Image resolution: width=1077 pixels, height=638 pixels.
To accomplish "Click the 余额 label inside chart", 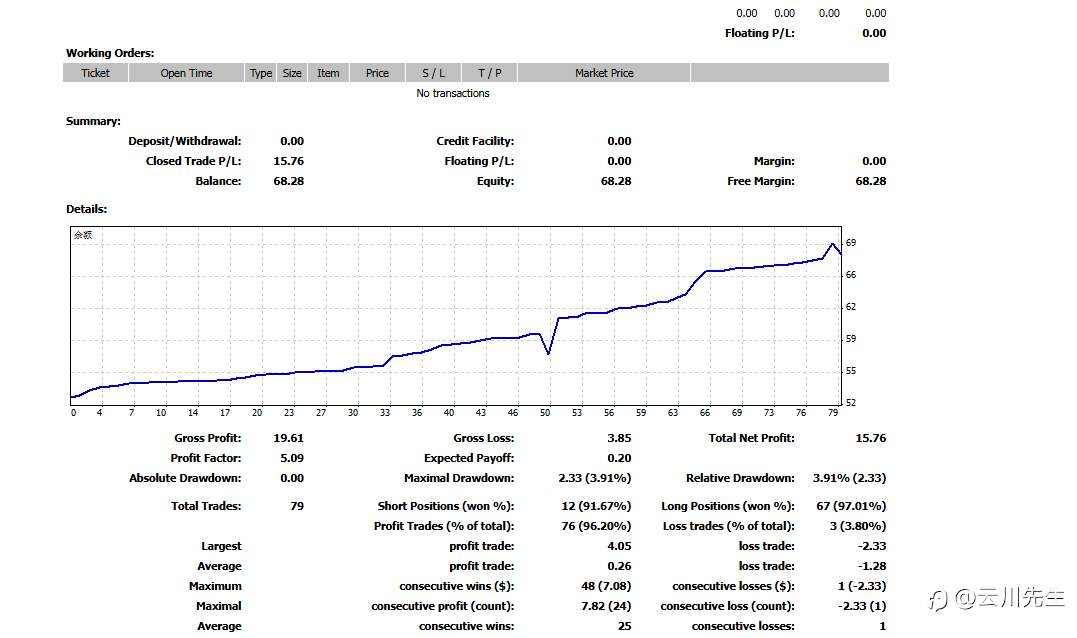I will 83,235.
